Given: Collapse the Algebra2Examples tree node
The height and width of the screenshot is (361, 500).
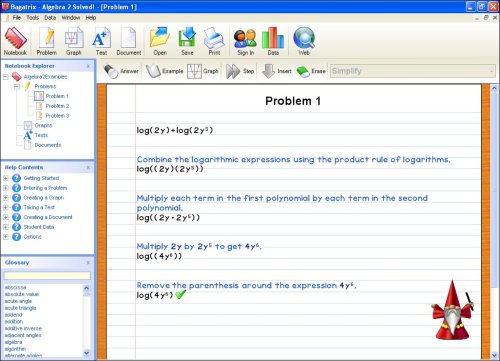Looking at the screenshot, I should (6, 77).
